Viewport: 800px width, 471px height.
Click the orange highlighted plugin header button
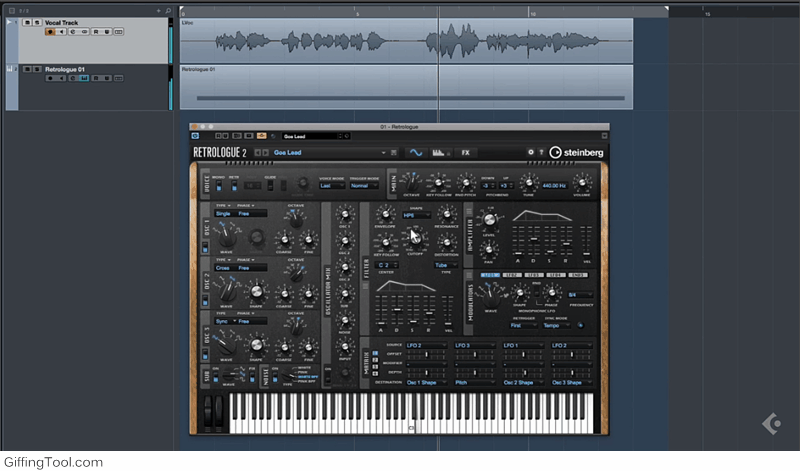click(261, 136)
